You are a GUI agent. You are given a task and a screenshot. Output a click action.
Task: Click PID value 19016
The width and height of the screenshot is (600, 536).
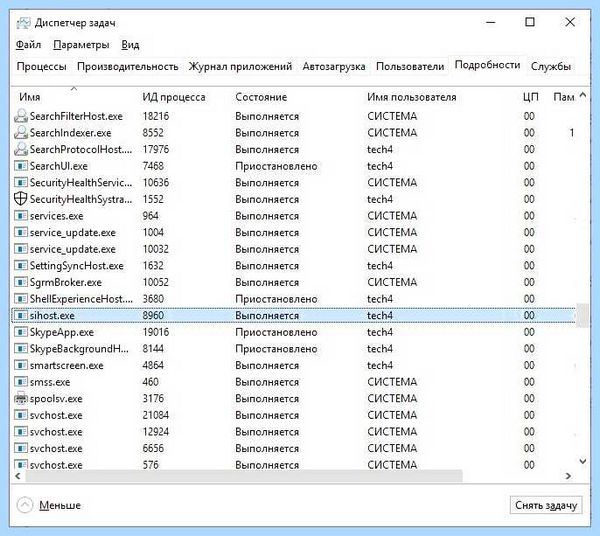pyautogui.click(x=156, y=332)
